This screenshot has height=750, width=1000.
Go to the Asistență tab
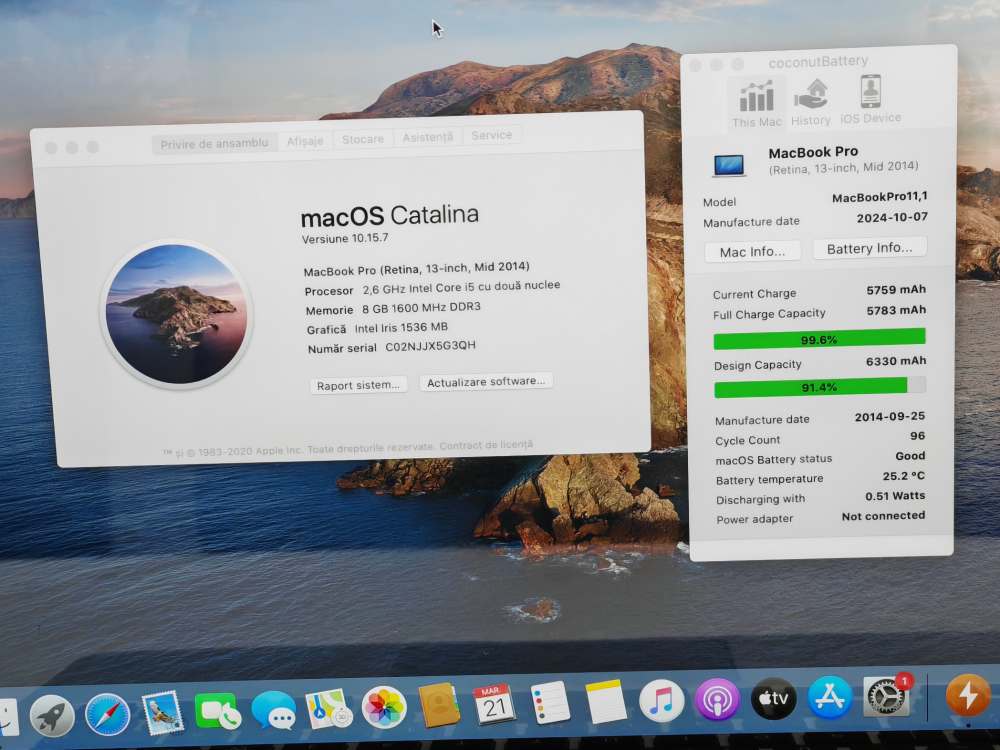[428, 137]
